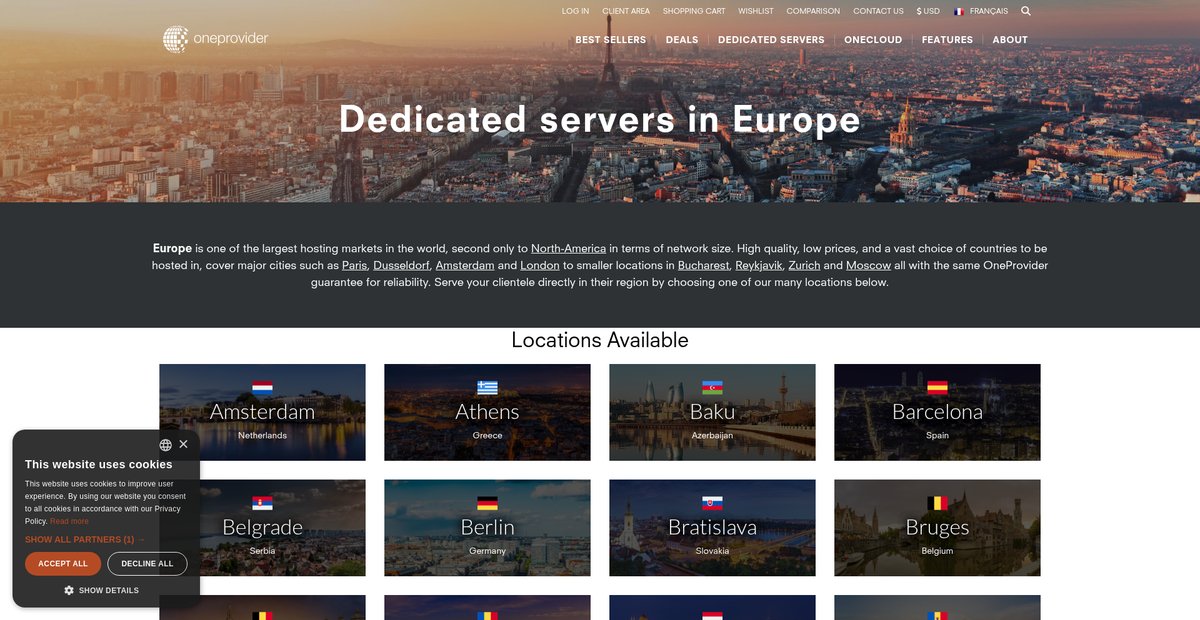This screenshot has width=1200, height=620.
Task: View the Wishlist
Action: [756, 11]
